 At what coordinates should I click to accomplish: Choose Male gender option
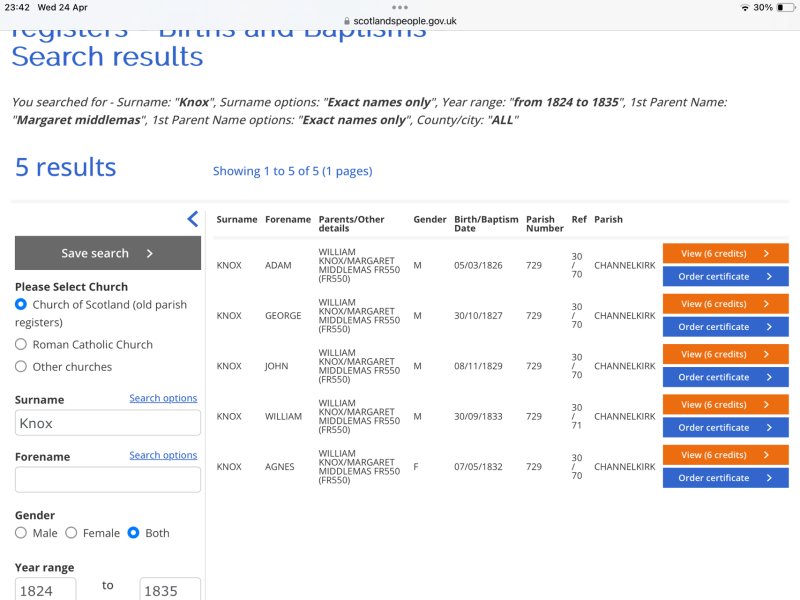tap(21, 533)
